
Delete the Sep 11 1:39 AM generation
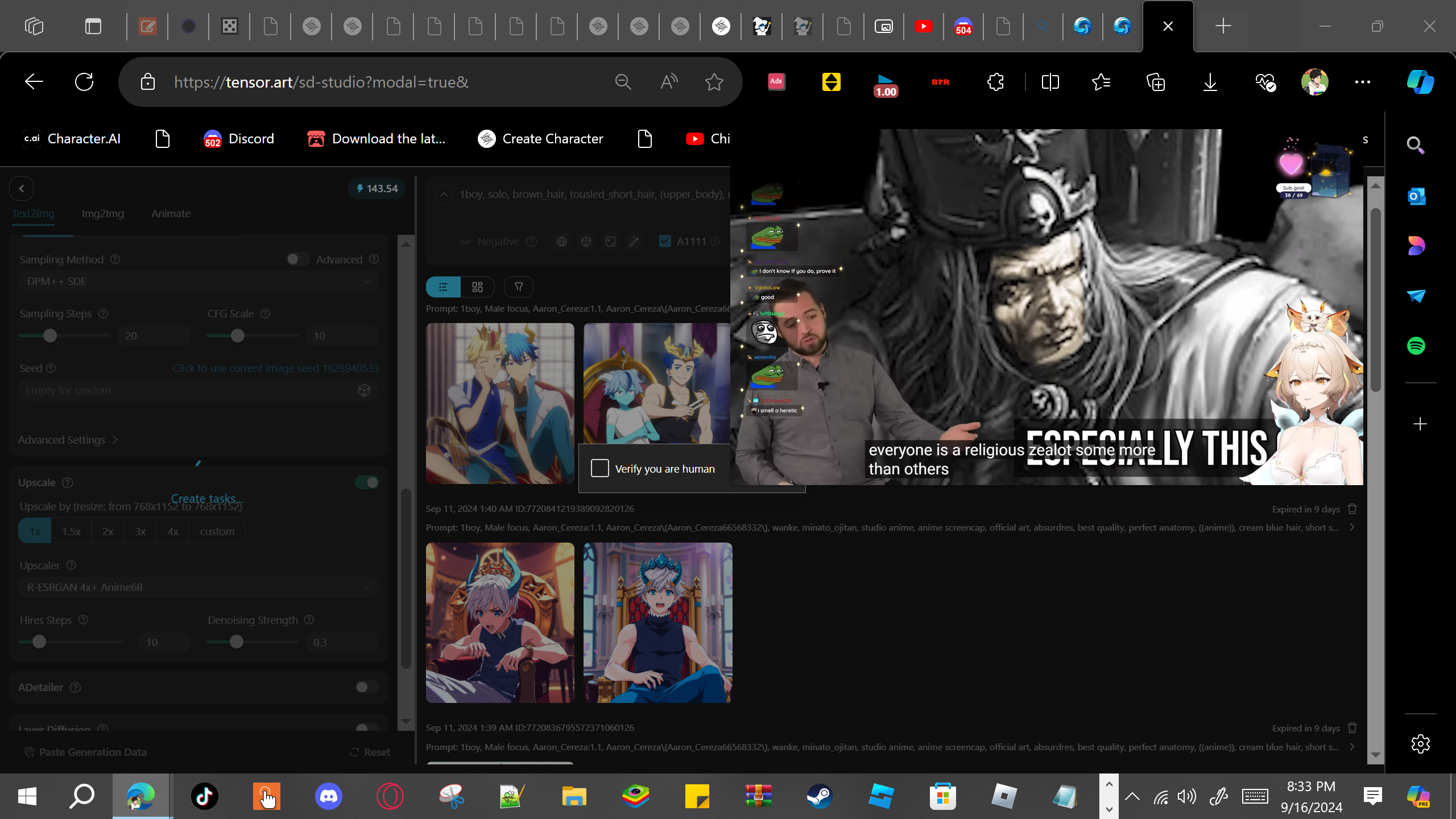(1352, 727)
